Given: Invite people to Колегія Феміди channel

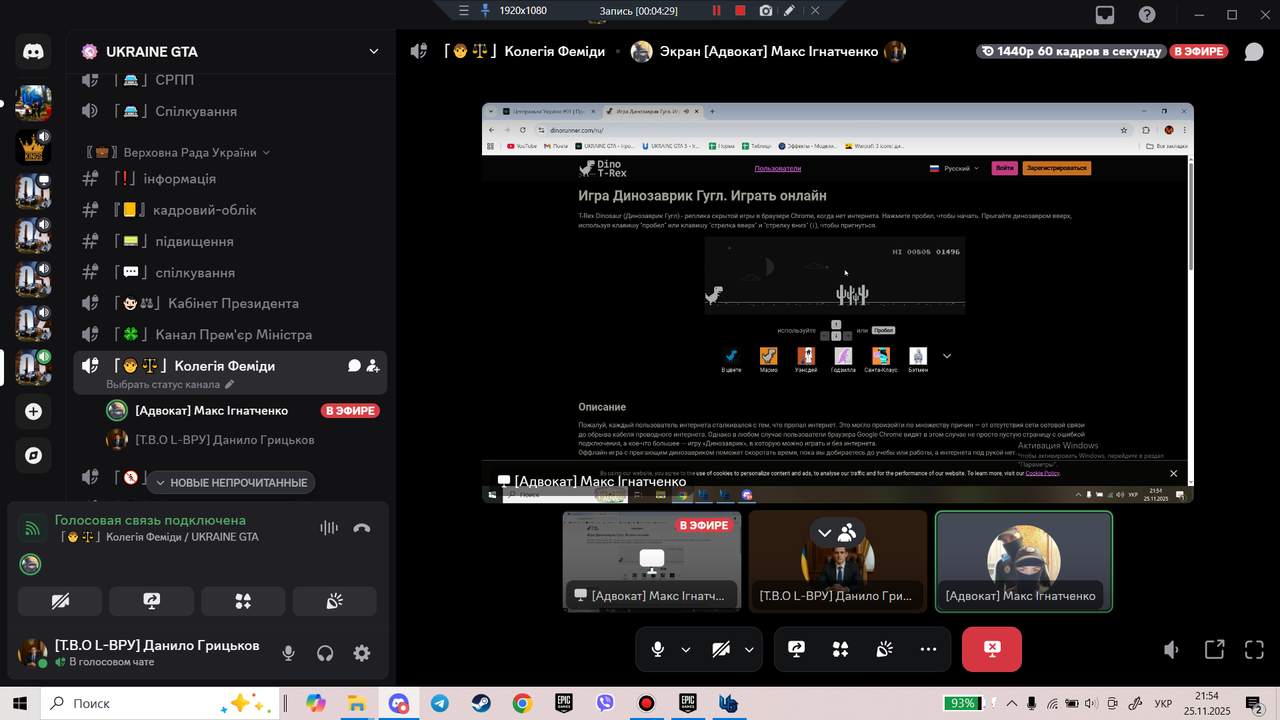Looking at the screenshot, I should (x=373, y=366).
